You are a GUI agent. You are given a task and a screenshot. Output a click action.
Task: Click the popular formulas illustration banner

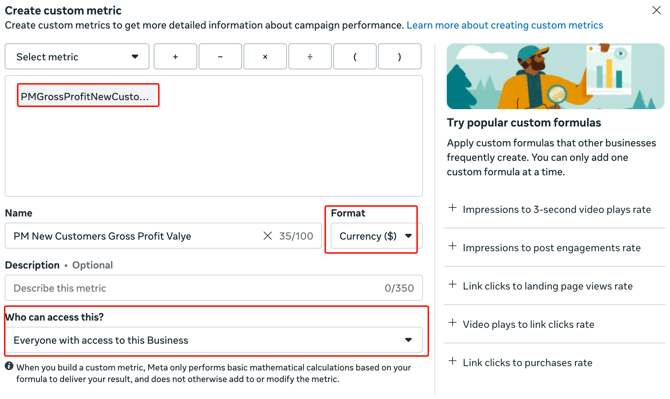coord(555,76)
